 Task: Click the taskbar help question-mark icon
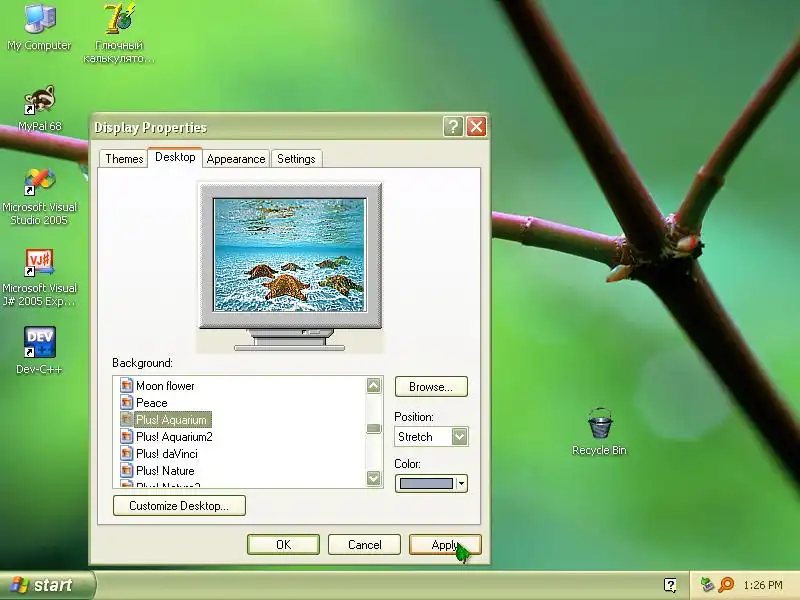point(670,585)
